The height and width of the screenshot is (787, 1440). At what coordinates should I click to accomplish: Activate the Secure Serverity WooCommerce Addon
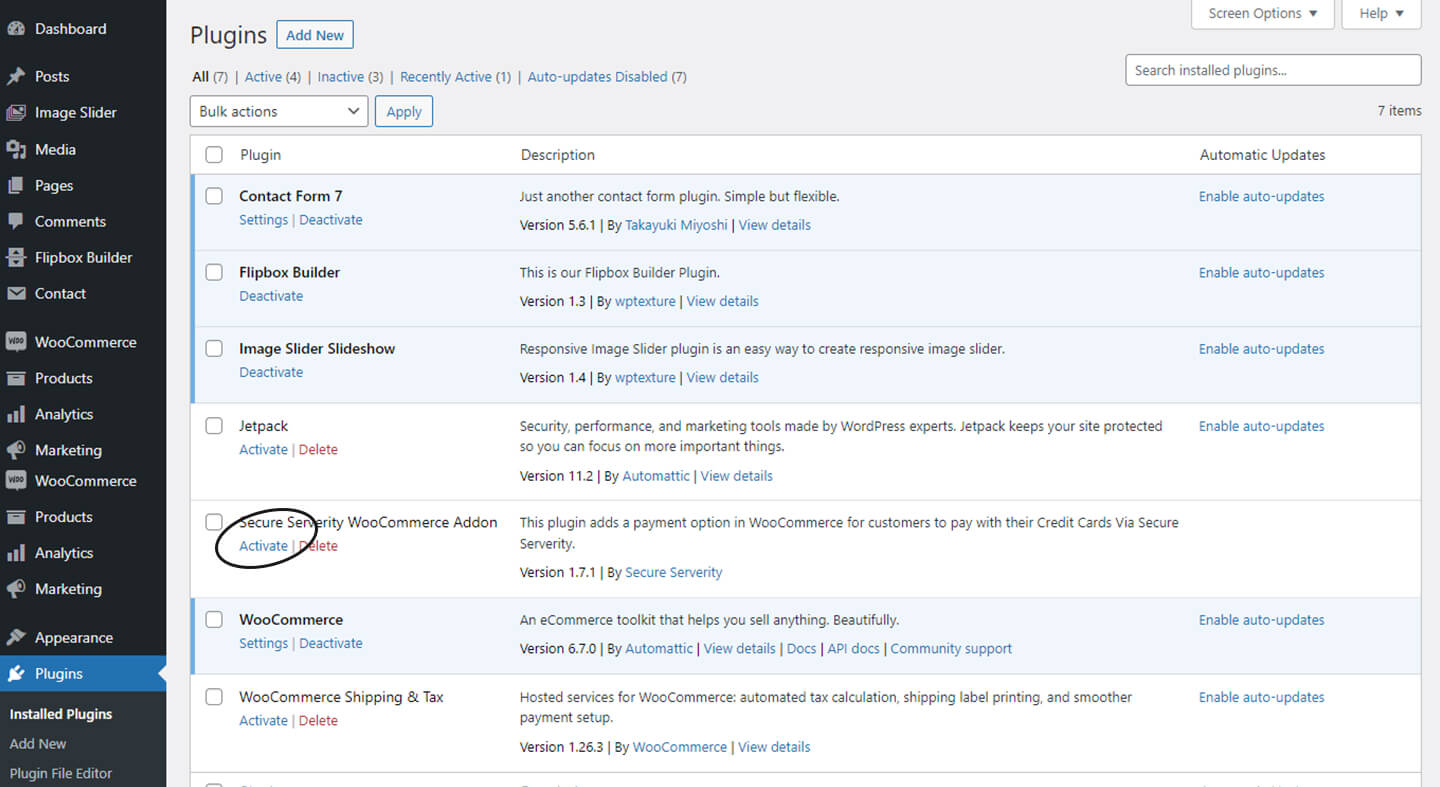pyautogui.click(x=263, y=546)
